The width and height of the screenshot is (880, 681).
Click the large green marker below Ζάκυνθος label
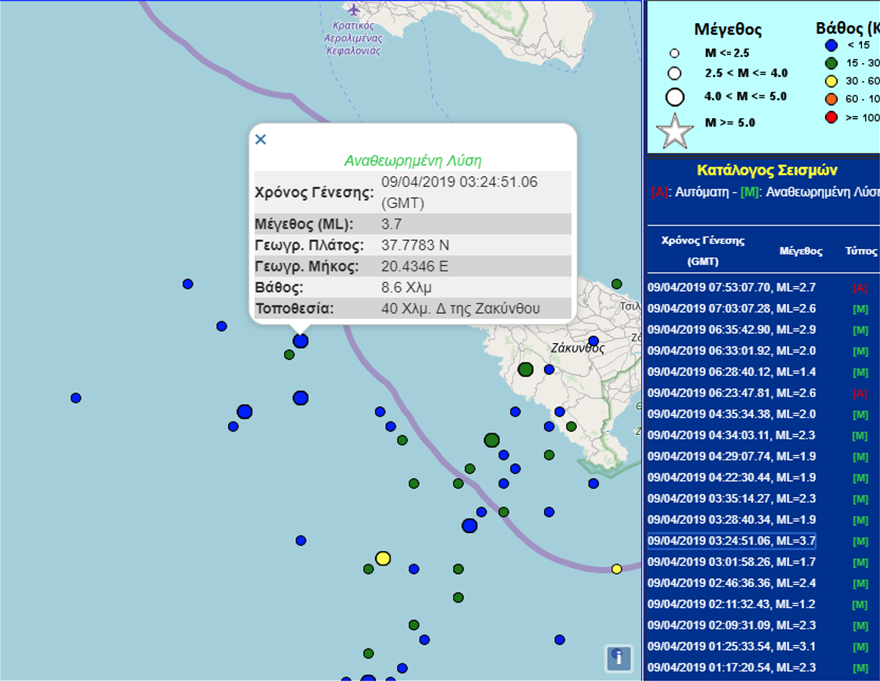[526, 370]
